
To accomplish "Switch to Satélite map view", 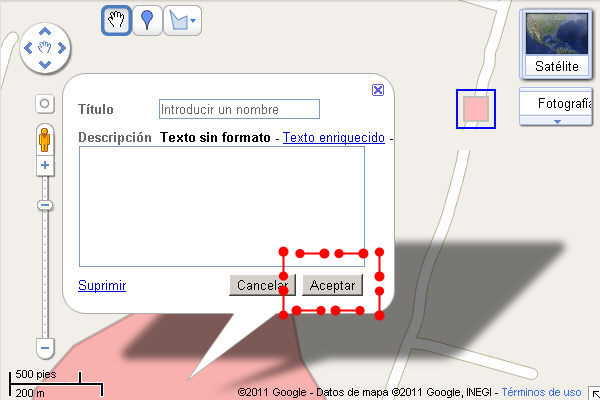I will [556, 44].
